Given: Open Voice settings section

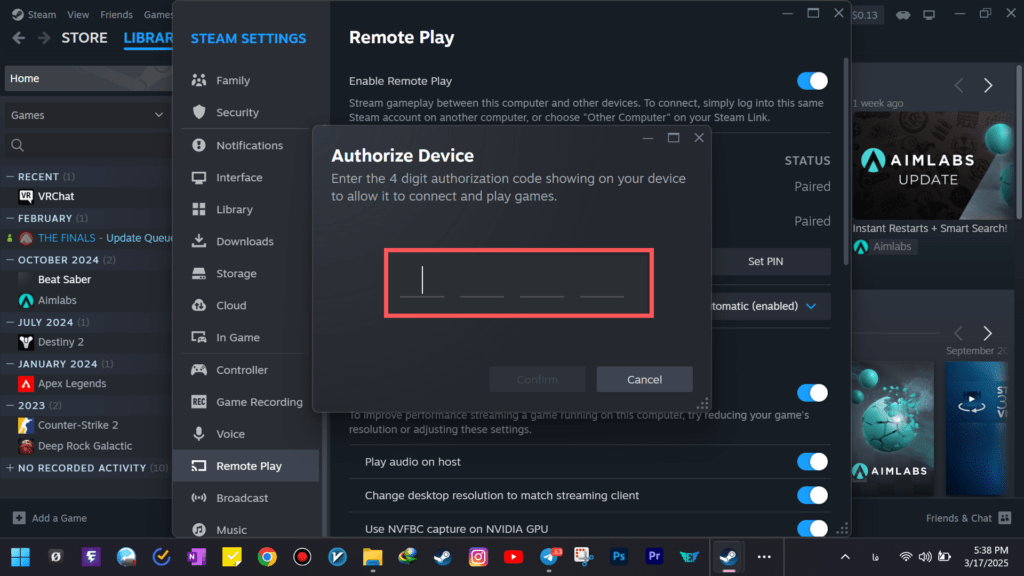Looking at the screenshot, I should tap(230, 434).
